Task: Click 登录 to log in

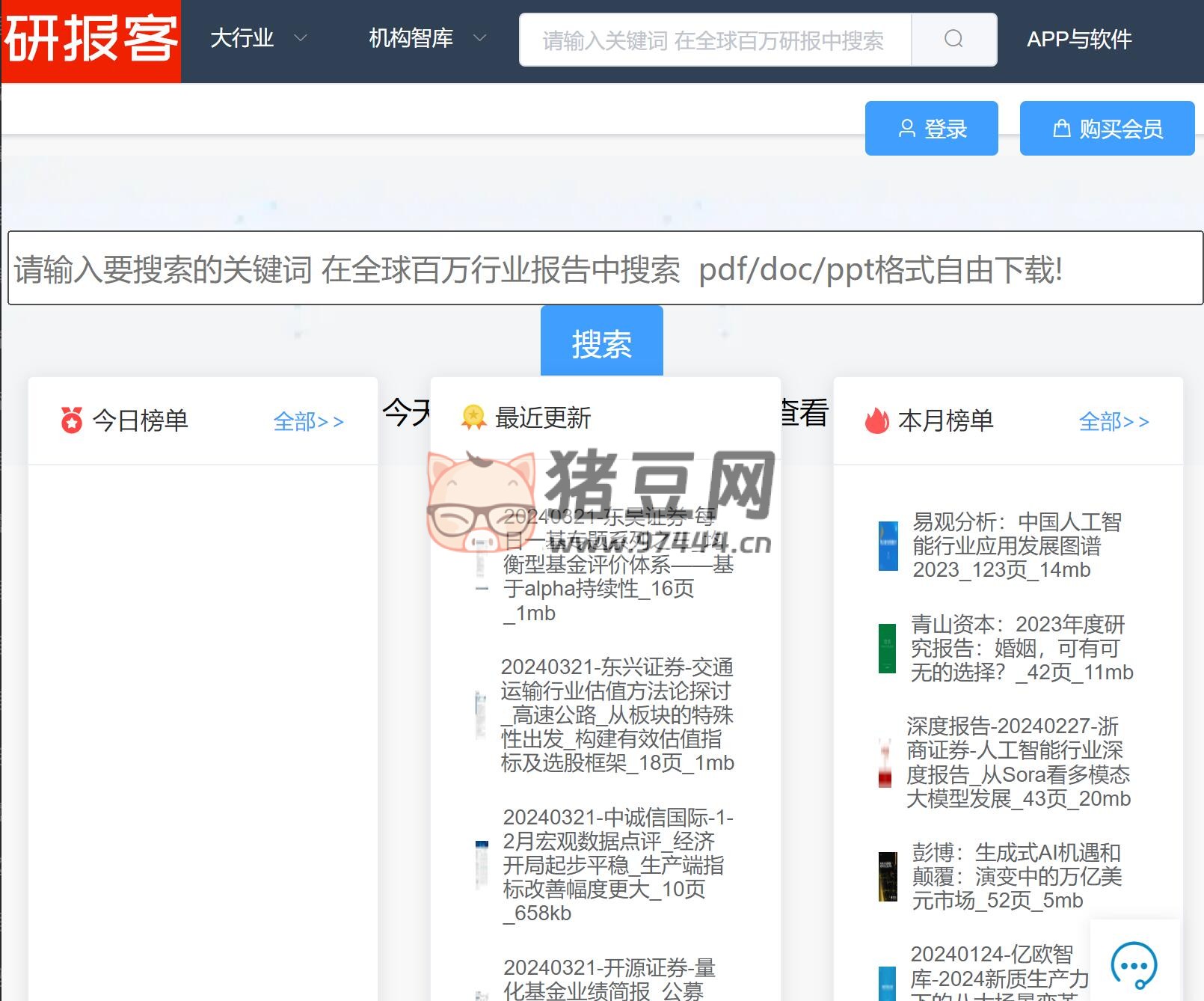Action: click(946, 128)
